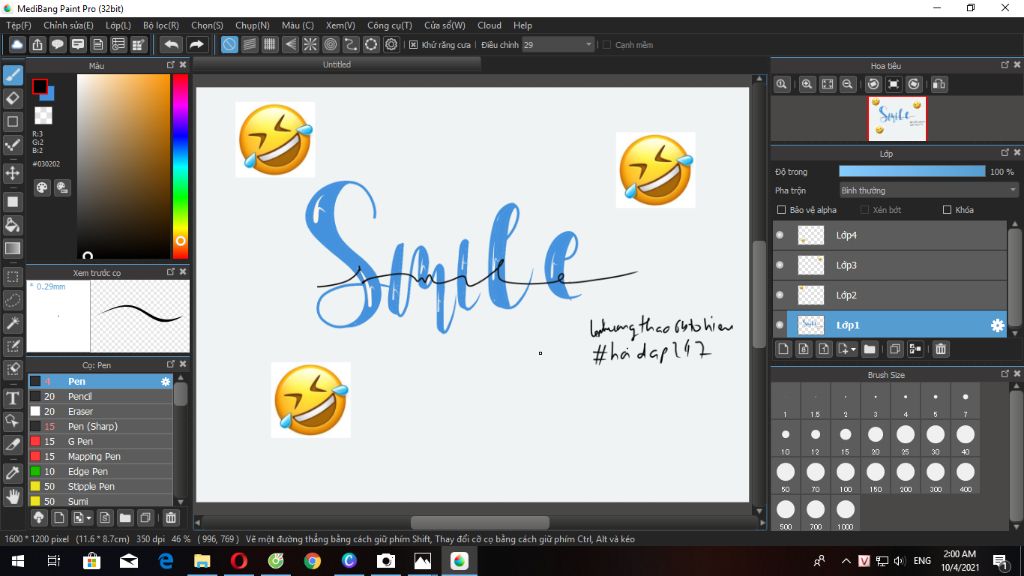The height and width of the screenshot is (576, 1024).
Task: Select the Lasso tool
Action: click(x=13, y=300)
